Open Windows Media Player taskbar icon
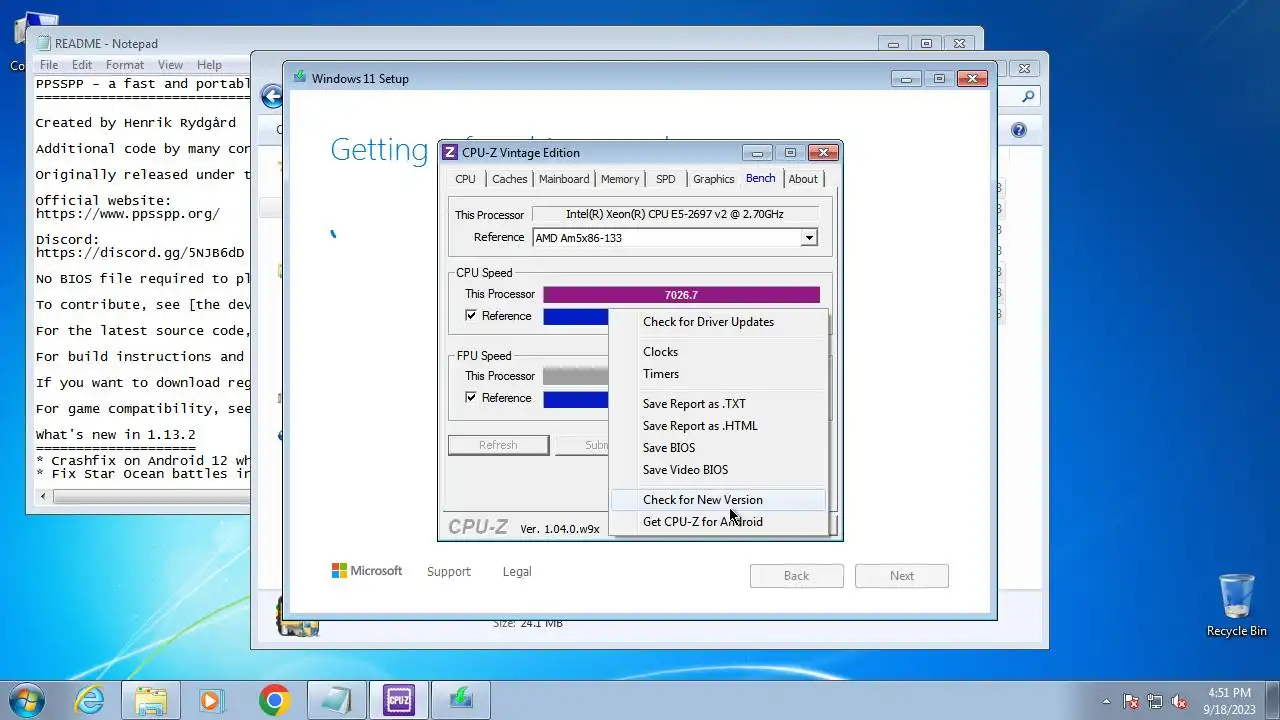1280x720 pixels. (211, 700)
